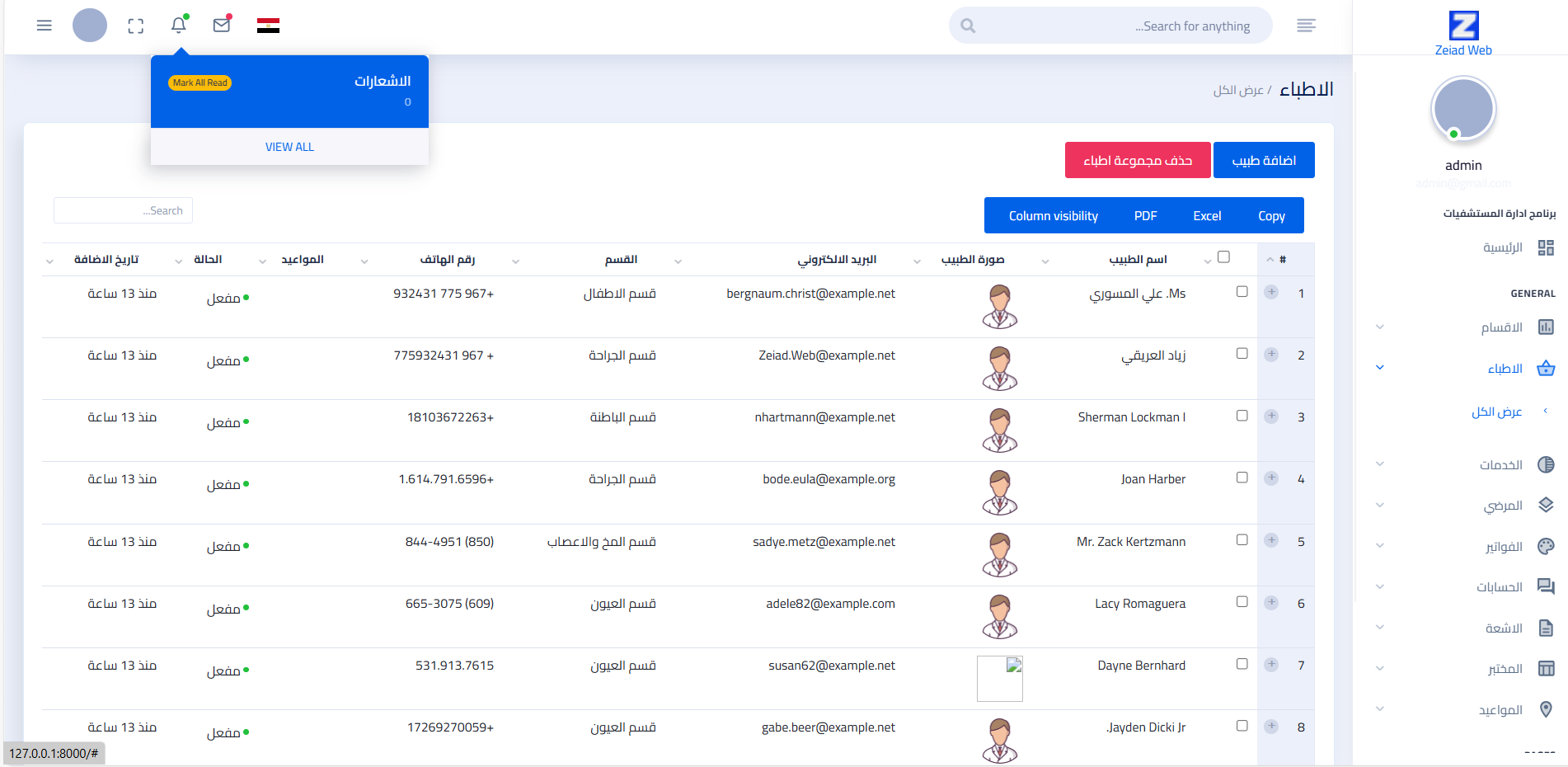Open the hamburger menu toggle icon
Image resolution: width=1568 pixels, height=767 pixels.
(45, 26)
